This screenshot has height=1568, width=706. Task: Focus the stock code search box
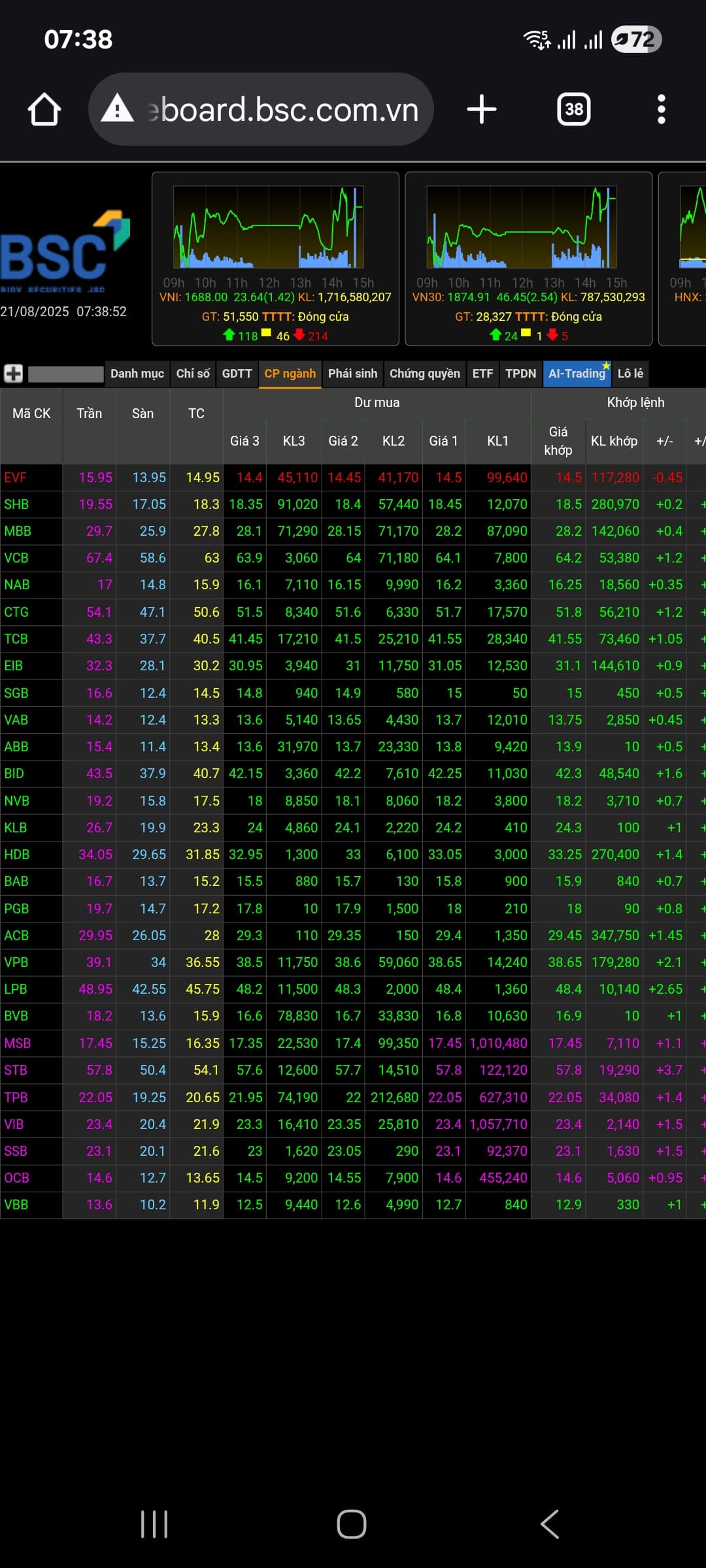pos(66,374)
